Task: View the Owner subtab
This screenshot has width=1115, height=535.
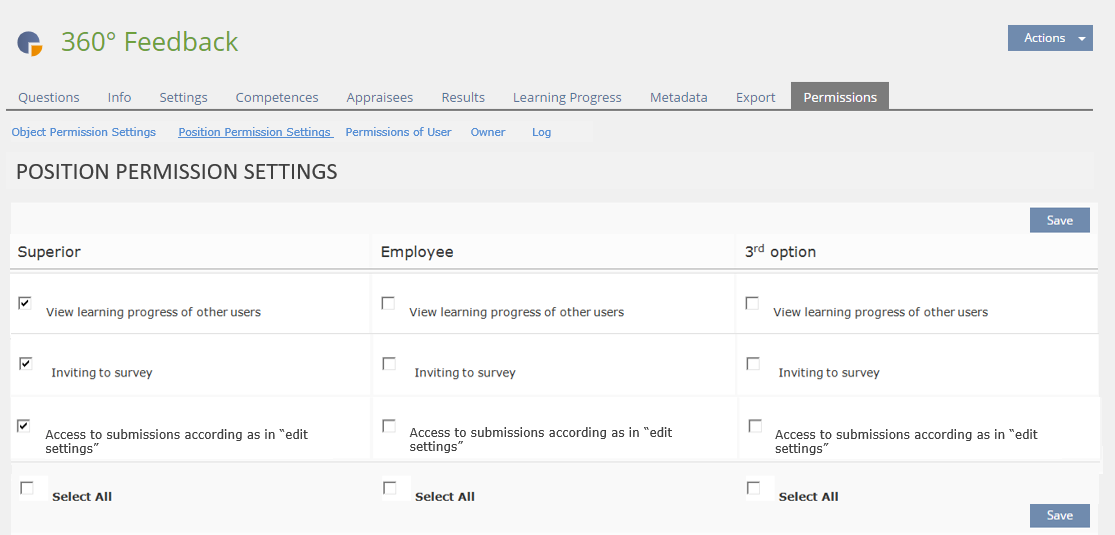Action: coord(488,132)
